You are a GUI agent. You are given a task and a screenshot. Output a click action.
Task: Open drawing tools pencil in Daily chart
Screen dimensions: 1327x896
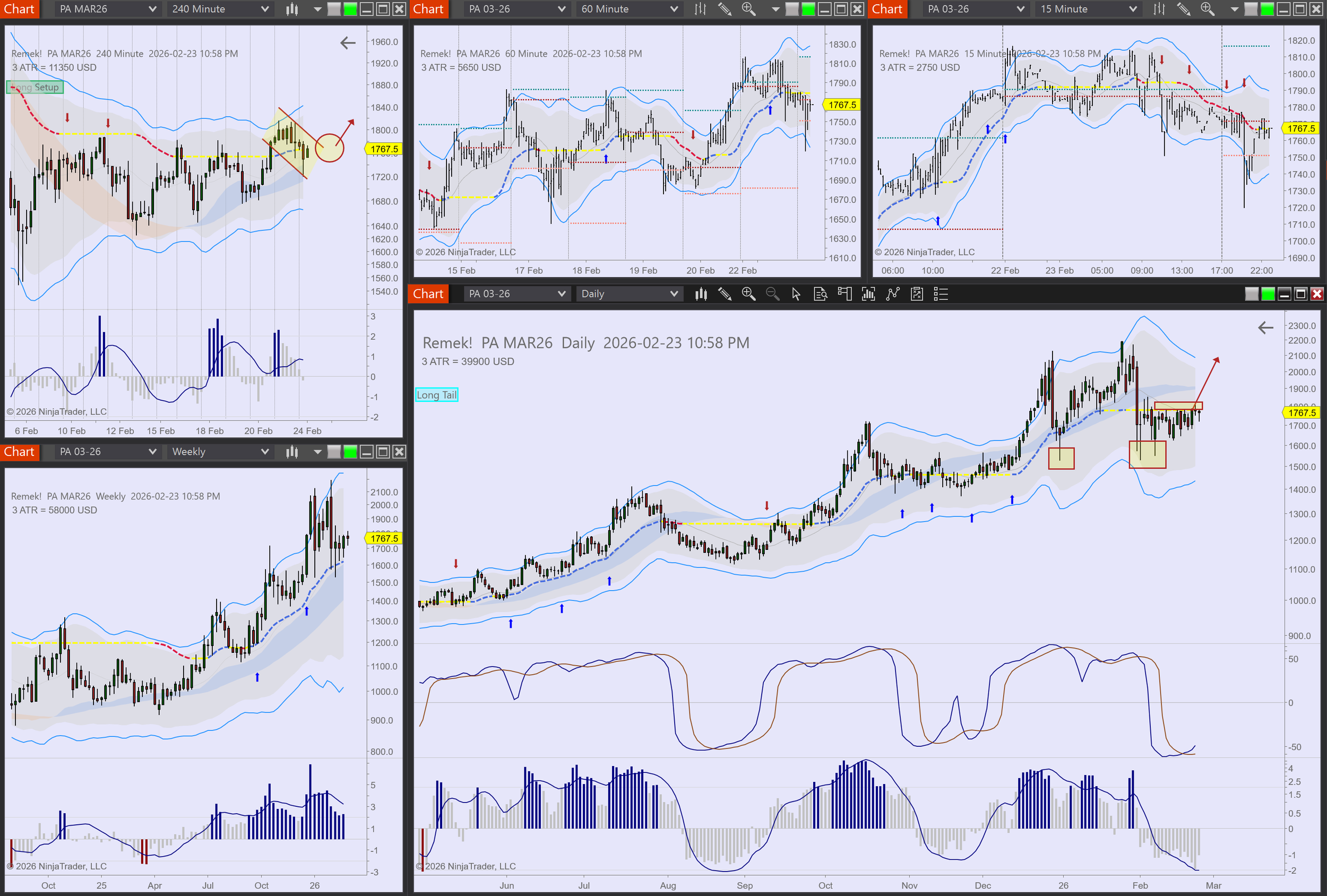coord(725,294)
